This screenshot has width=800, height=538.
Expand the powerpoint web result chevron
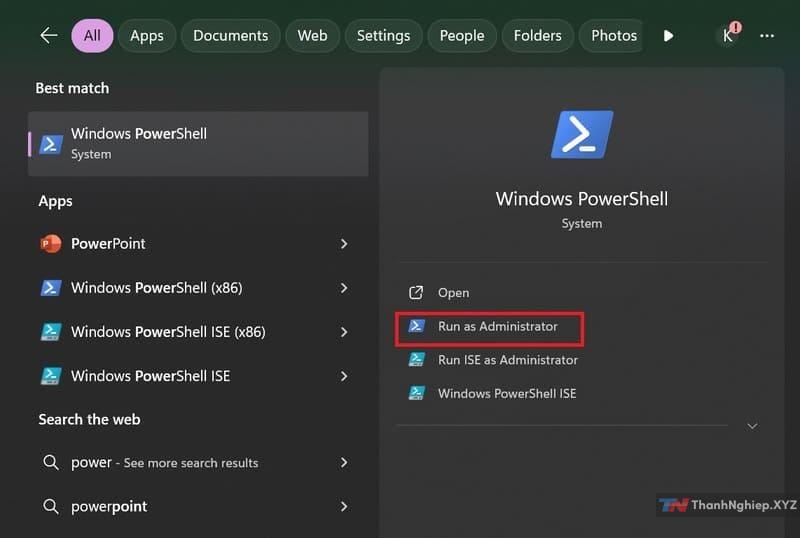tap(344, 506)
